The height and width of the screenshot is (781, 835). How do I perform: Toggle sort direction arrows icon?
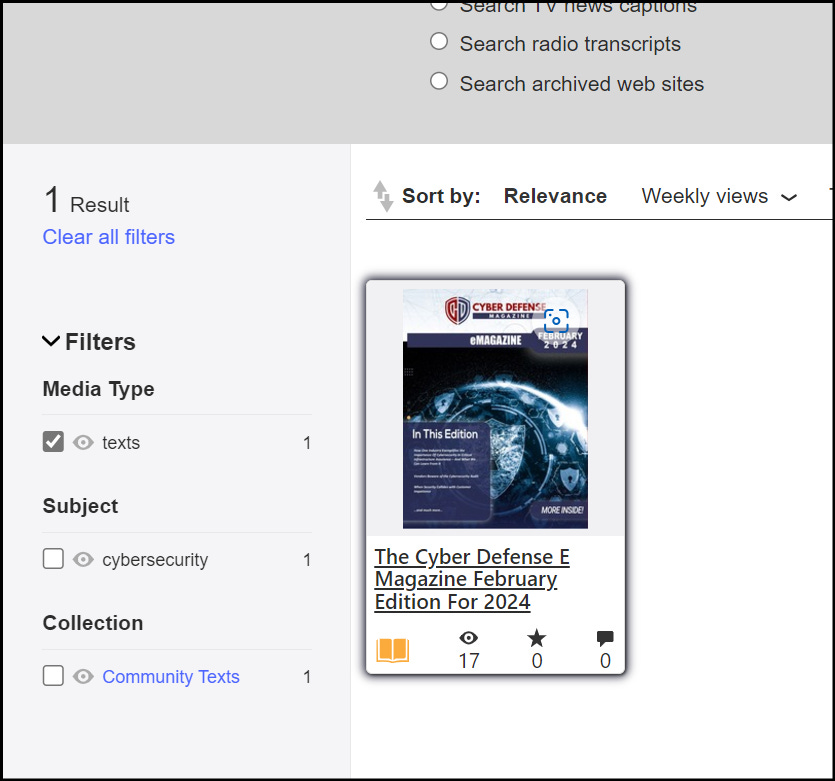tap(382, 196)
